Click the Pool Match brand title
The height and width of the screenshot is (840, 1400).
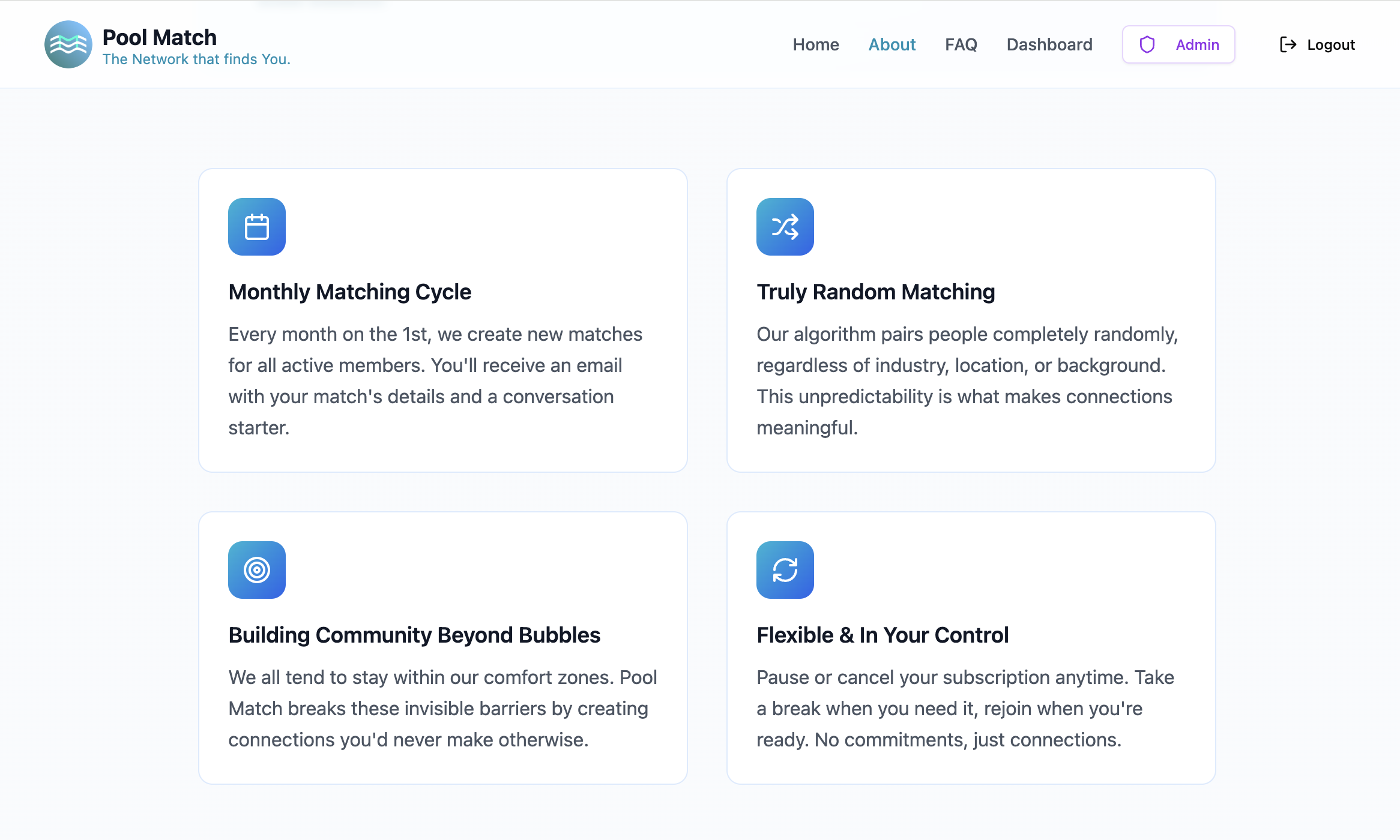click(159, 37)
